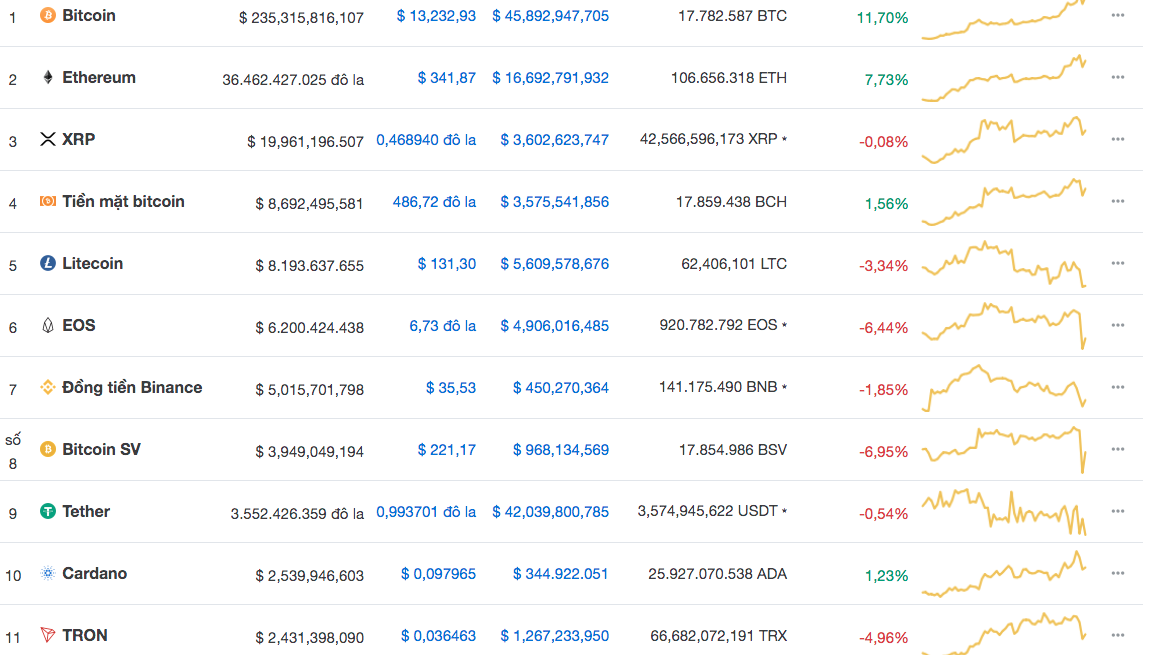Click Bitcoin price $ 13,232,93
The height and width of the screenshot is (655, 1151).
point(436,15)
